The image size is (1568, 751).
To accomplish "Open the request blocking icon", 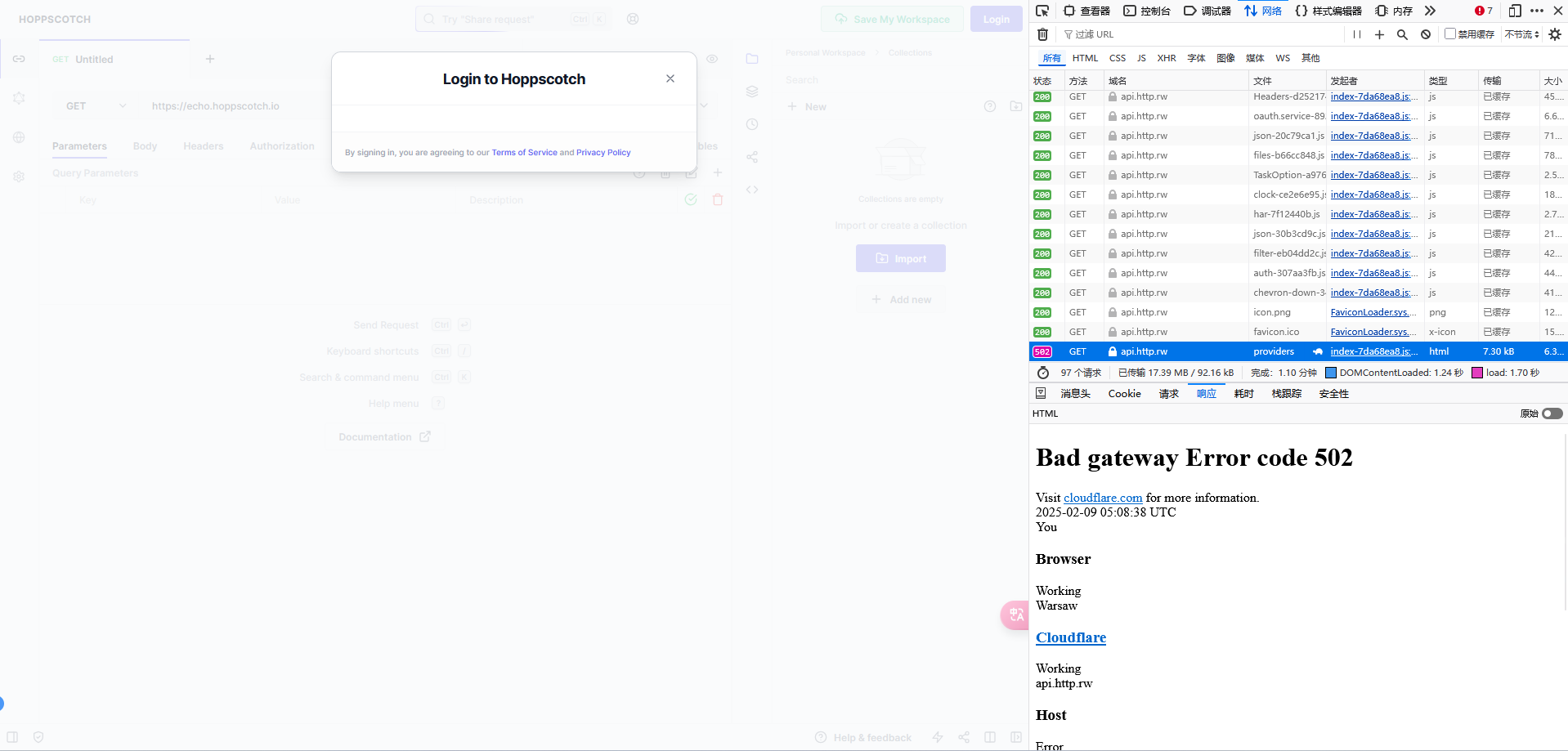I will 1426,34.
